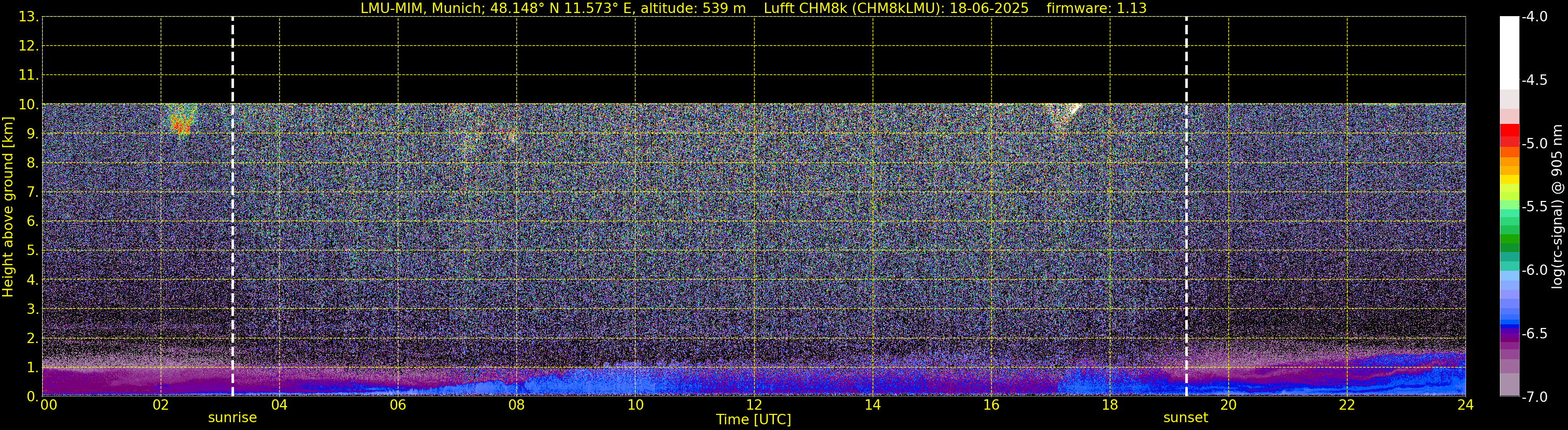Viewport: 1568px width, 430px height.
Task: Click time axis tick label 24
Action: click(1466, 405)
